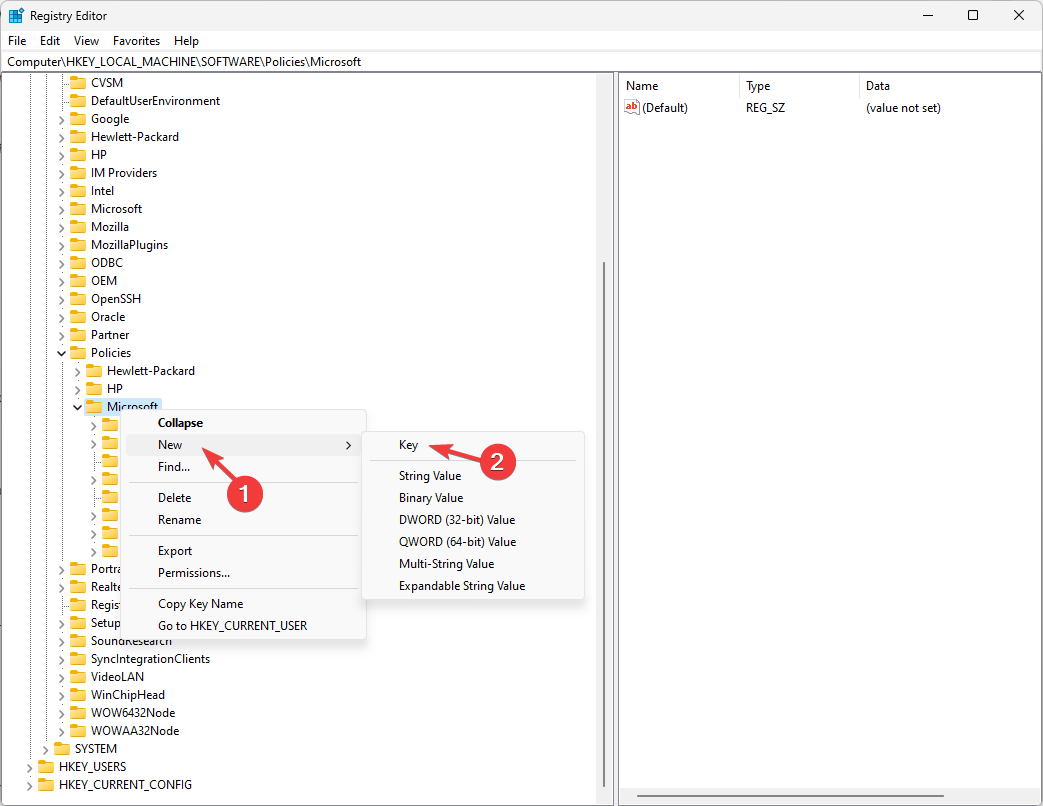Collapse the Policies key using its chevron

coord(62,352)
